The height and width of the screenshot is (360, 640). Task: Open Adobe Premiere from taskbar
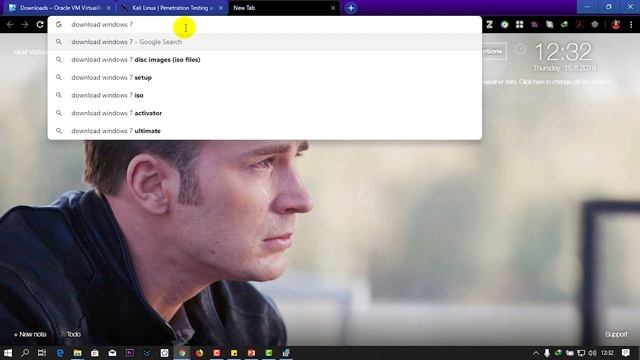(130, 353)
